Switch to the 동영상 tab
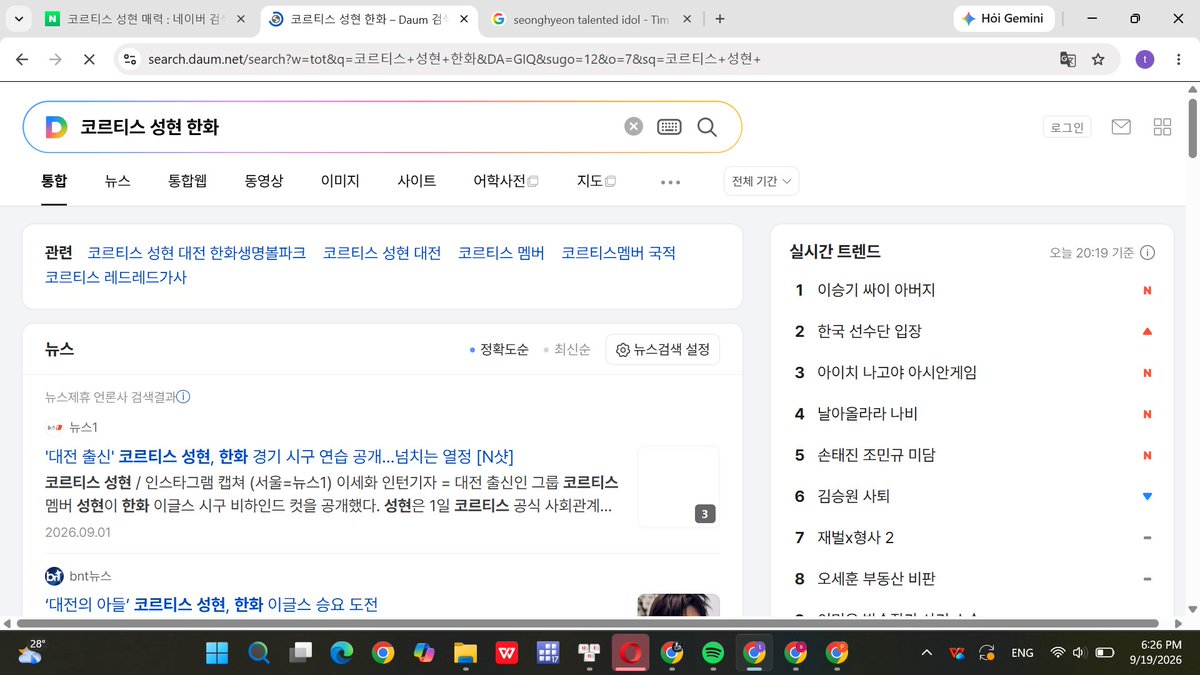The image size is (1200, 675). [264, 181]
